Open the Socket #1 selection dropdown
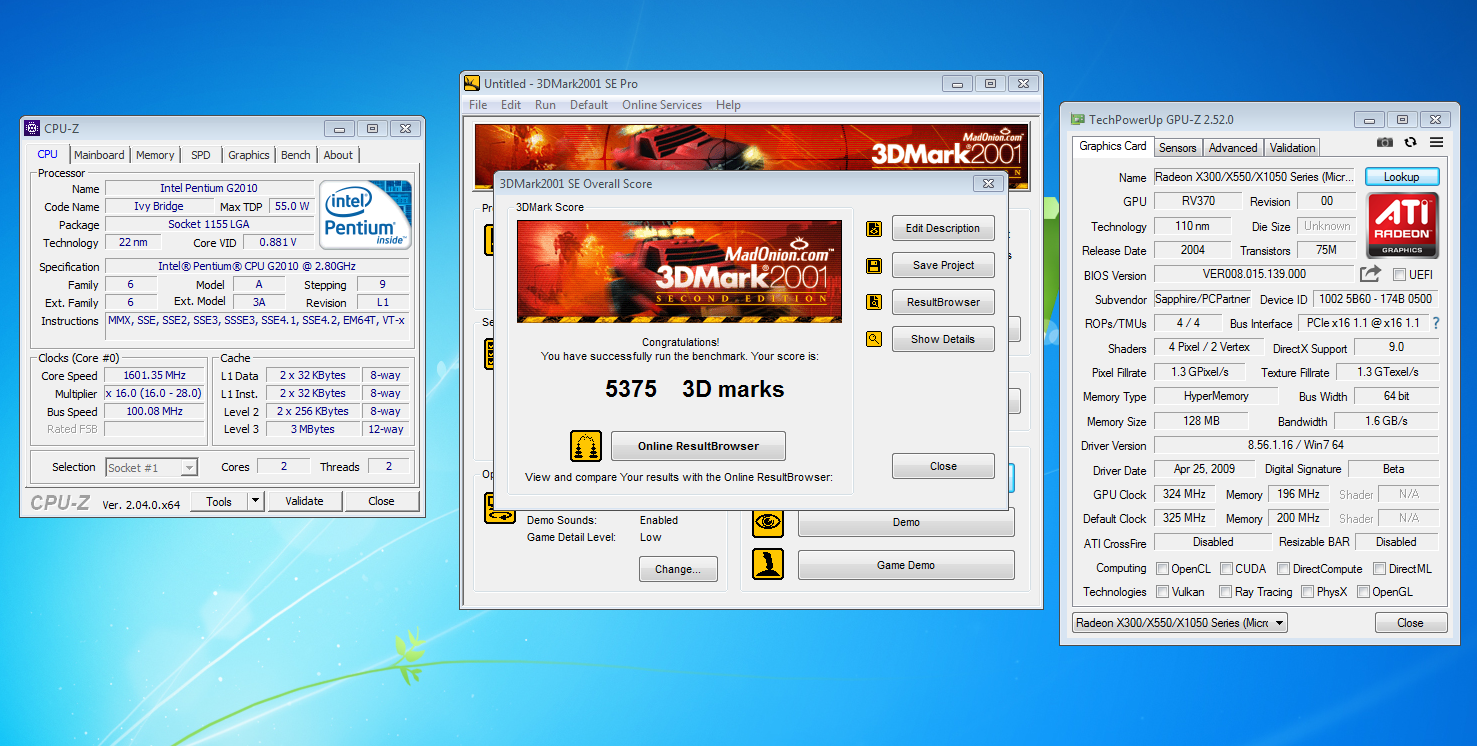Image resolution: width=1477 pixels, height=746 pixels. click(151, 468)
